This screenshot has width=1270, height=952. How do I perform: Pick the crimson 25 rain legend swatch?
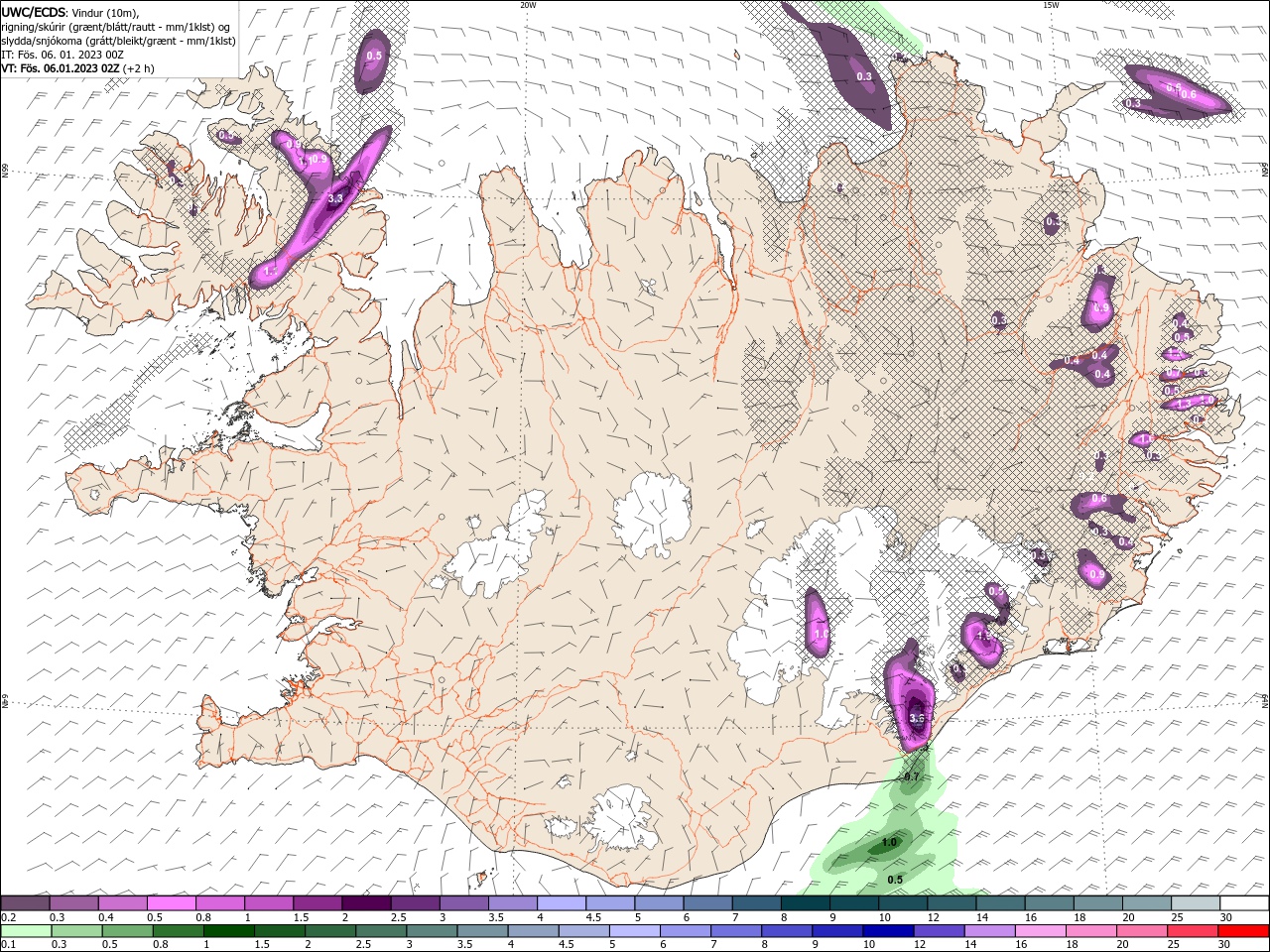tap(1194, 931)
